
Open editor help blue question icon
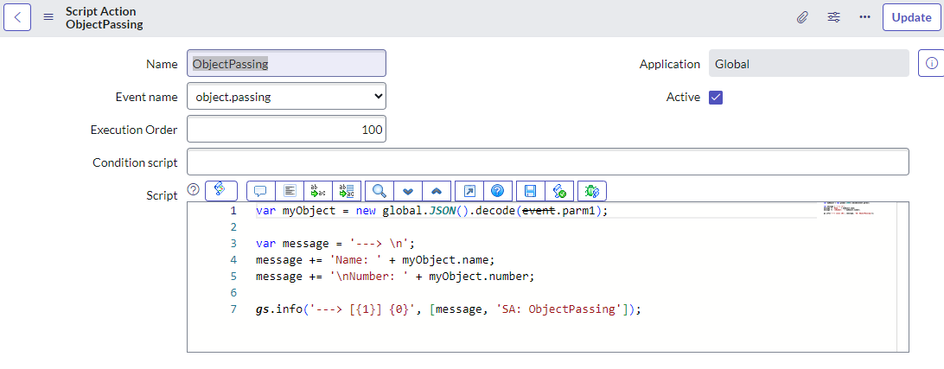pyautogui.click(x=497, y=191)
